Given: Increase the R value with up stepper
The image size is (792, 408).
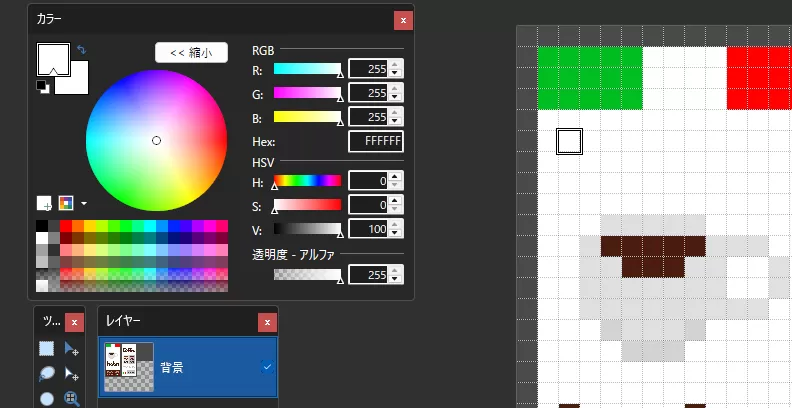Looking at the screenshot, I should [396, 64].
